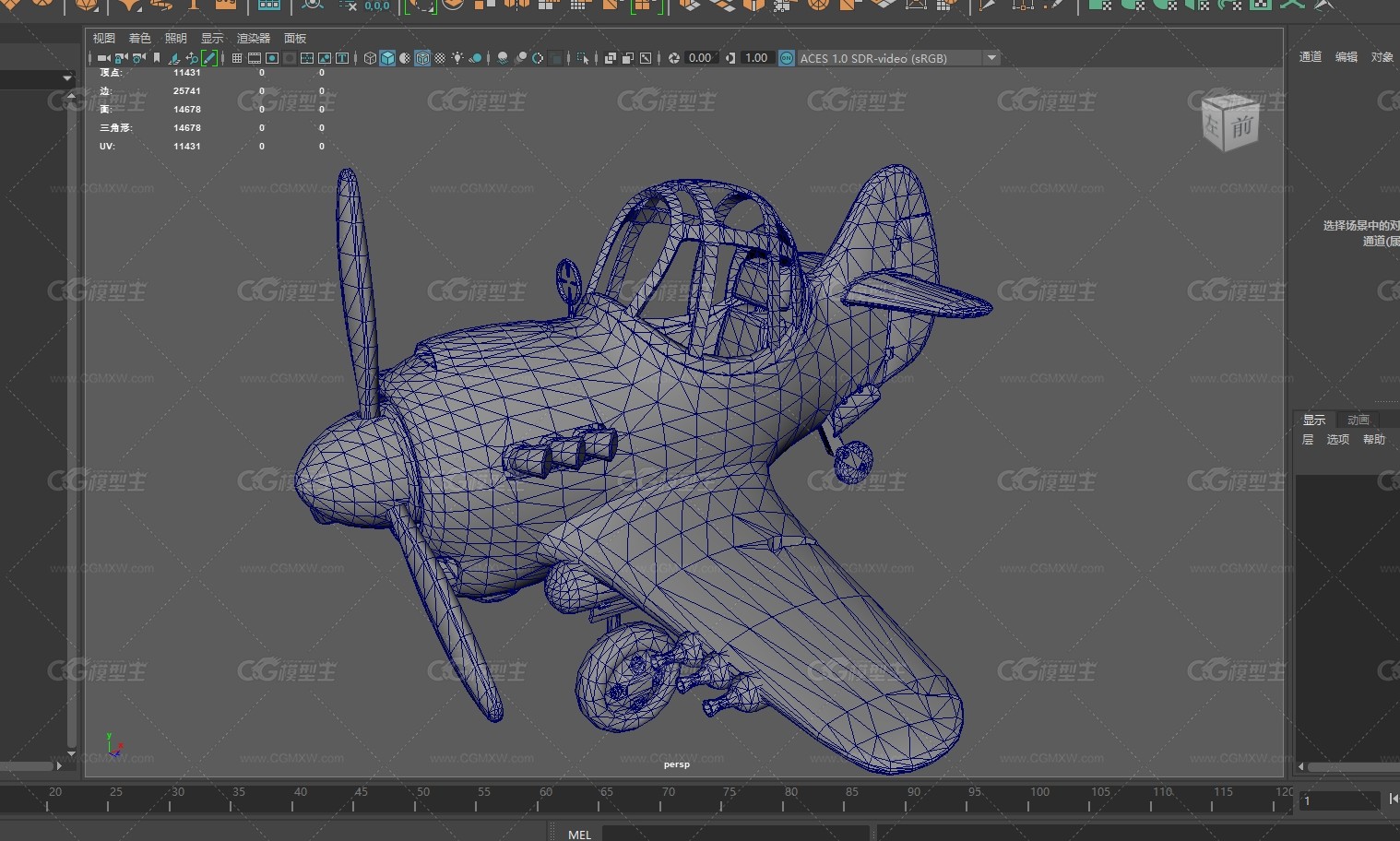The height and width of the screenshot is (841, 1400).
Task: Open the 编辑 channel box menu
Action: 1347,57
